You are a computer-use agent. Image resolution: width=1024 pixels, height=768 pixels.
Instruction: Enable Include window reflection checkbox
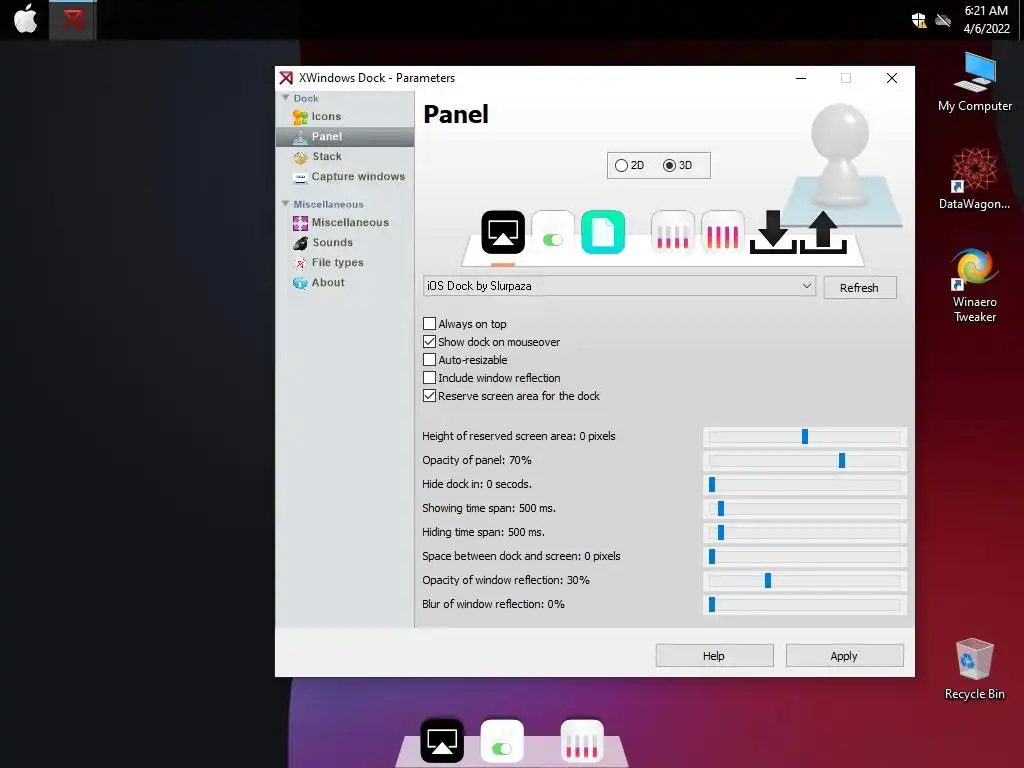coord(429,377)
